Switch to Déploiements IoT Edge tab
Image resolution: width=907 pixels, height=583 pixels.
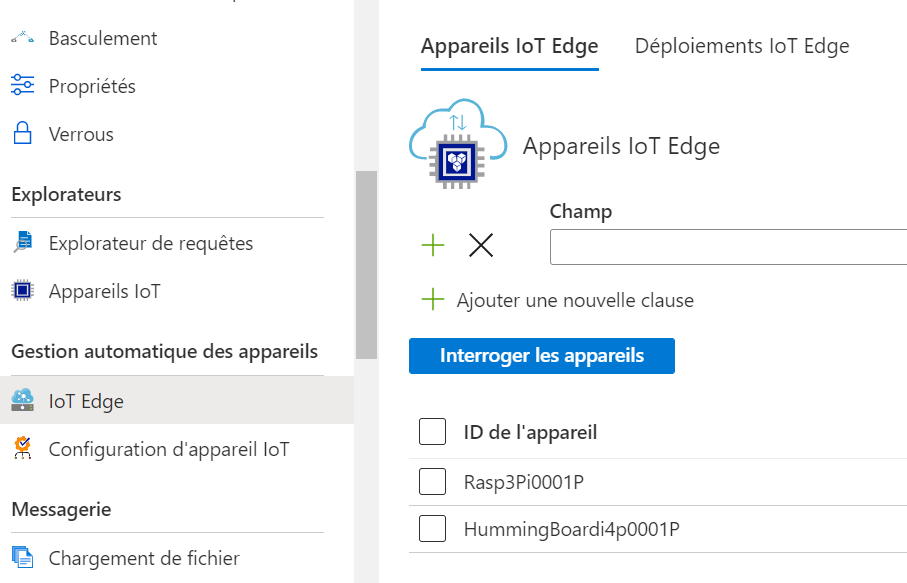point(742,46)
